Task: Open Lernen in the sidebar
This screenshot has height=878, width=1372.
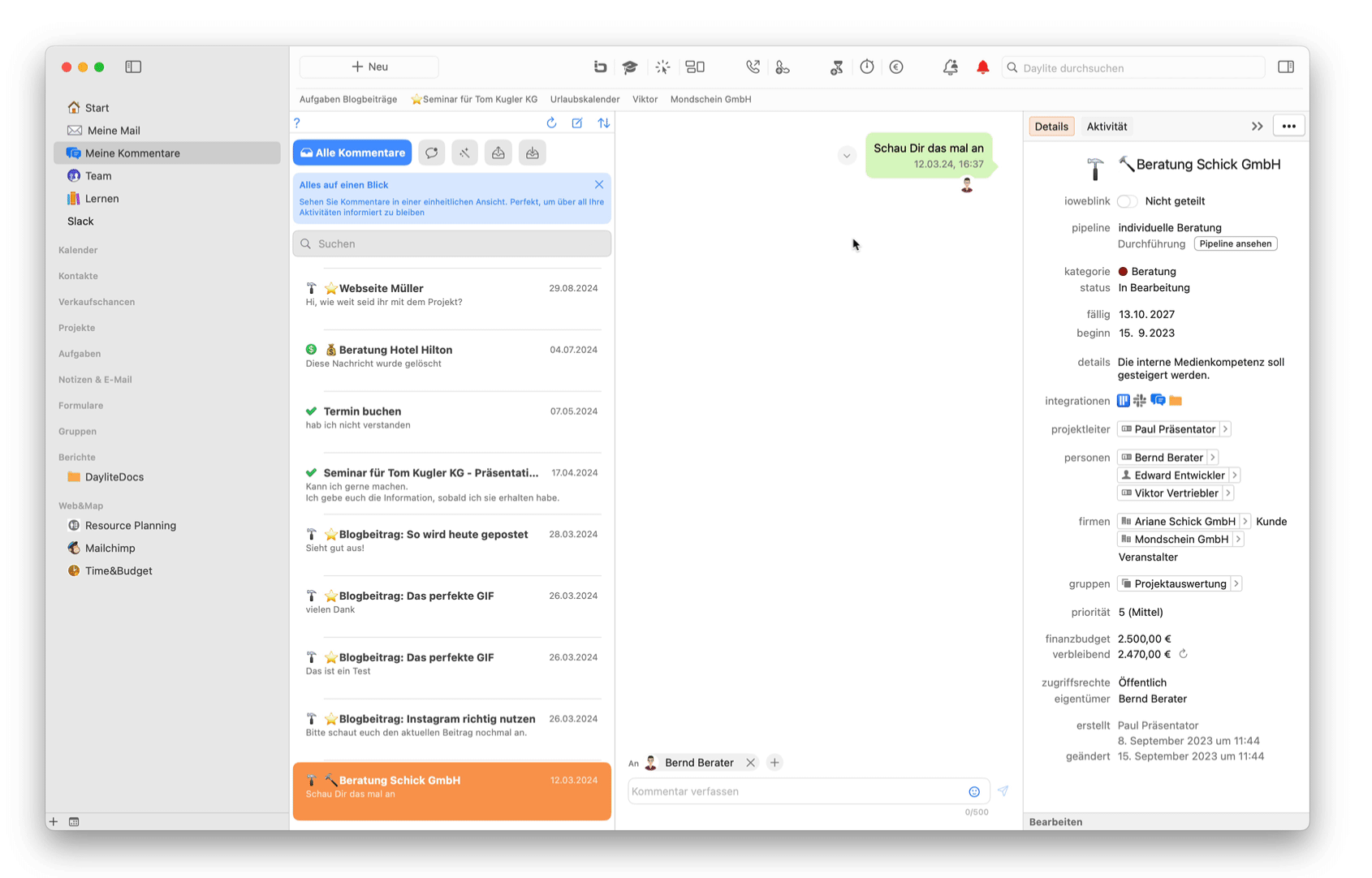Action: pyautogui.click(x=166, y=198)
